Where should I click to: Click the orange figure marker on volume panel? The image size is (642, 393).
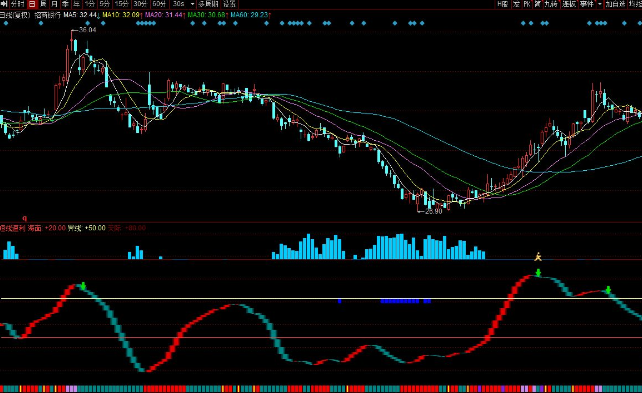[x=538, y=257]
